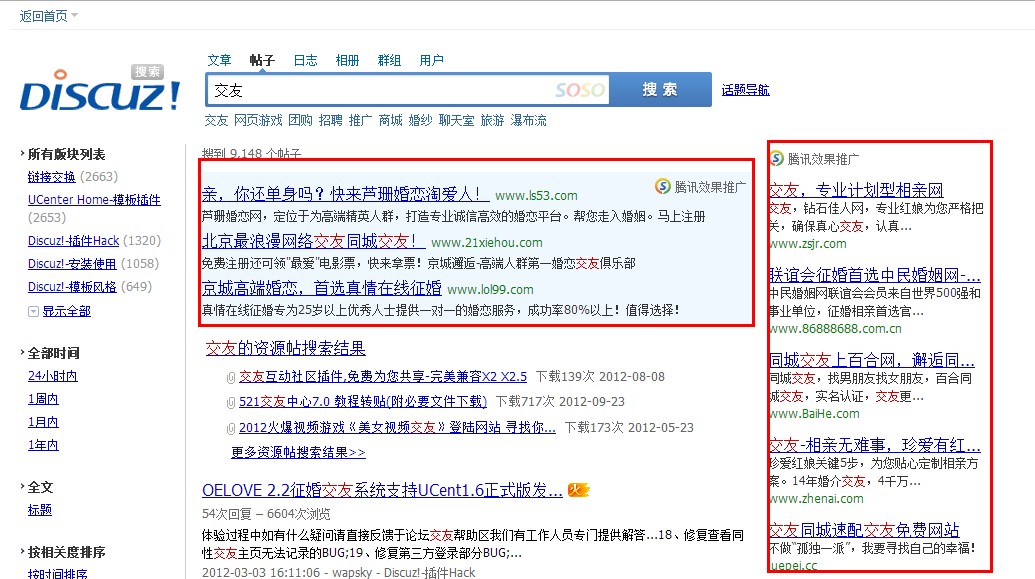Click inside the search input containing 交友
Screen dimensions: 1035x579
pyautogui.click(x=350, y=89)
